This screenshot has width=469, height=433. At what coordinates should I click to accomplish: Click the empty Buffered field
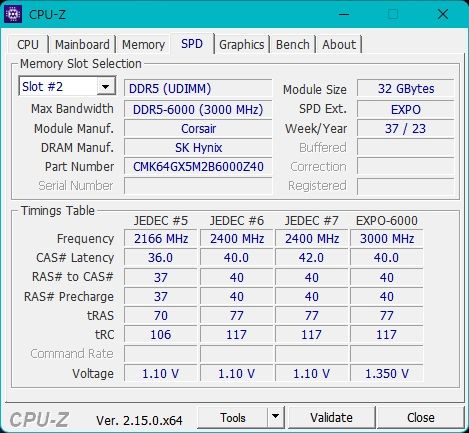(406, 148)
